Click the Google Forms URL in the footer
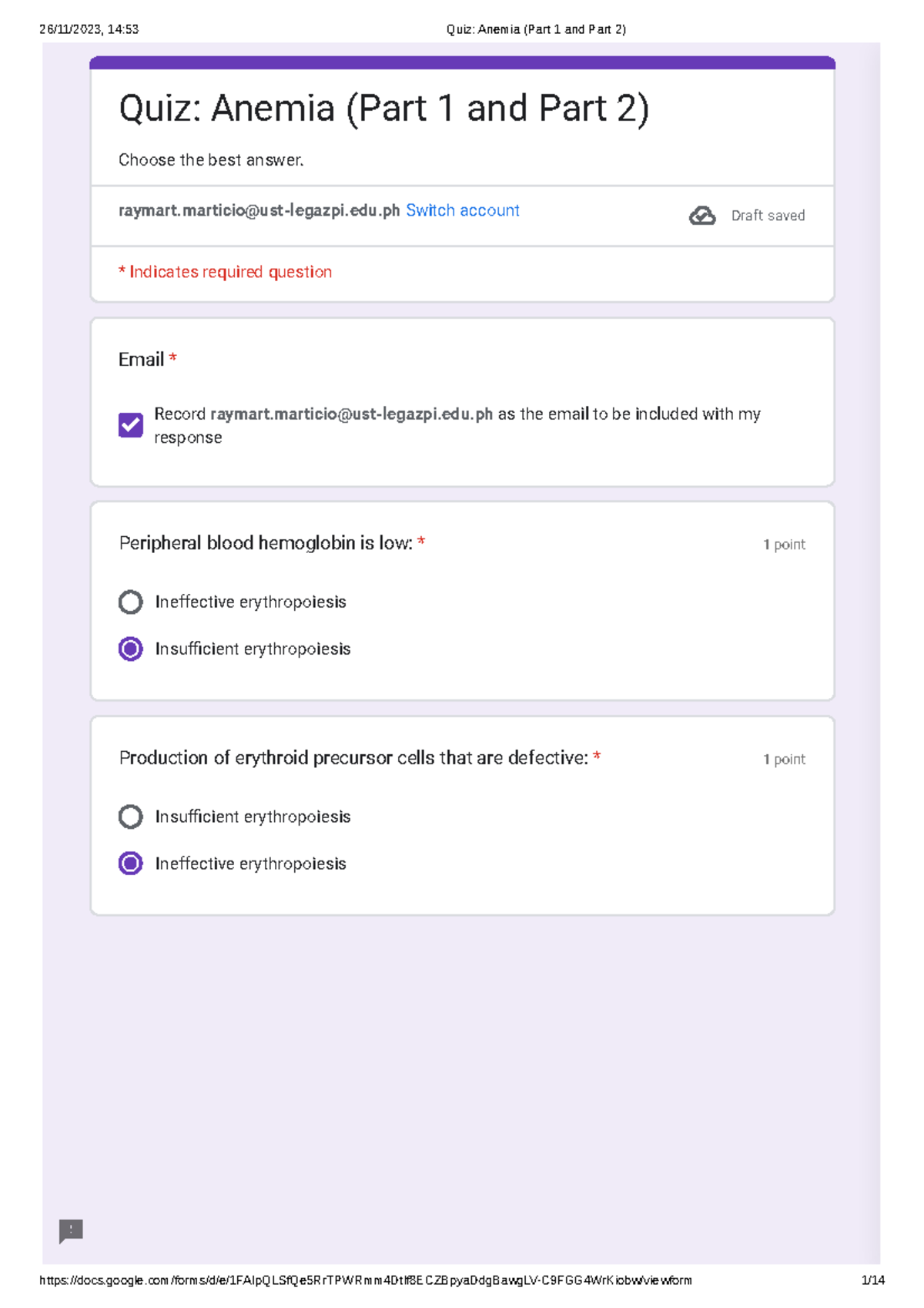The height and width of the screenshot is (1308, 924). (x=365, y=1280)
